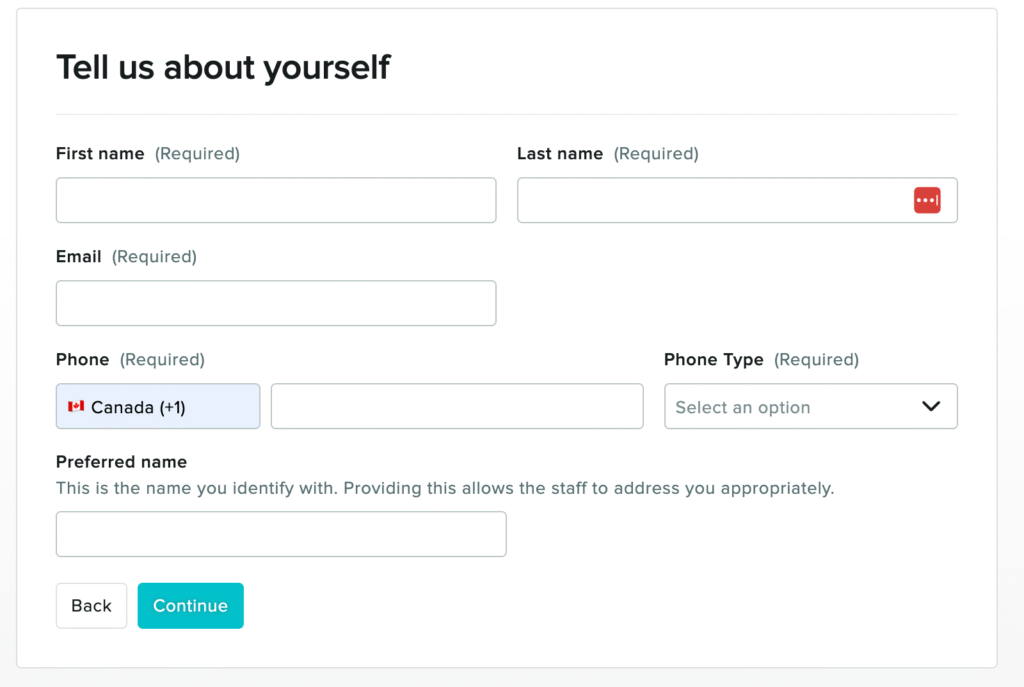
Task: Open the Canada (+1) country code selector
Action: 158,406
